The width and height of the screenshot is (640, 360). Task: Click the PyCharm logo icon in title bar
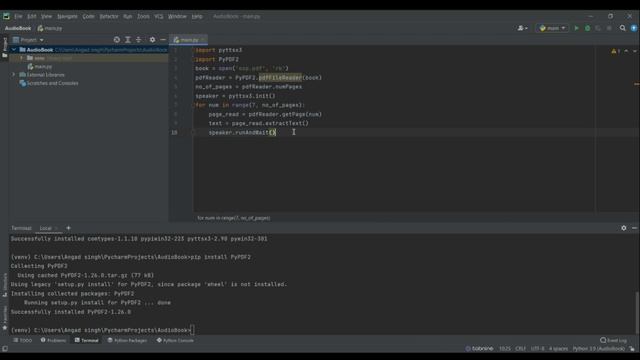(x=6, y=16)
